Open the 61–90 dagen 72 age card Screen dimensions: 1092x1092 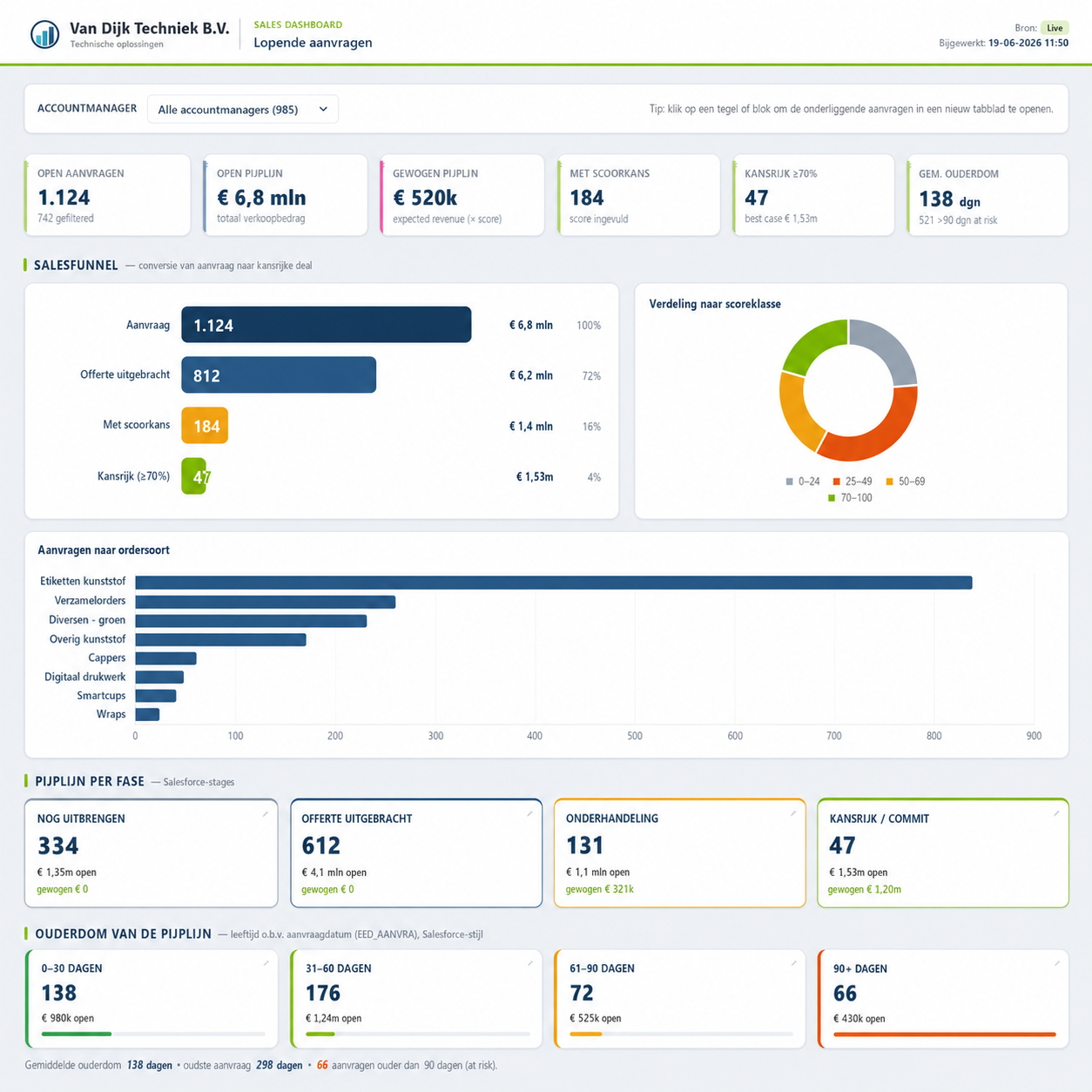click(680, 999)
